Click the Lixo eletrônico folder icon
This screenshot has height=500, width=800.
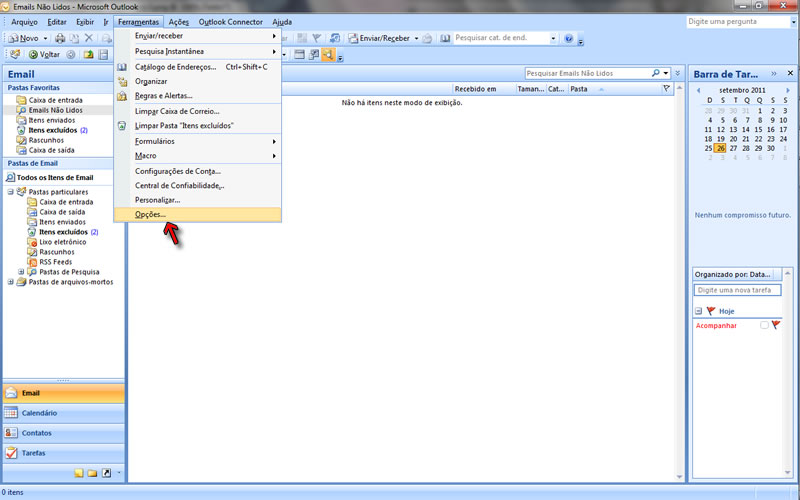(32, 242)
